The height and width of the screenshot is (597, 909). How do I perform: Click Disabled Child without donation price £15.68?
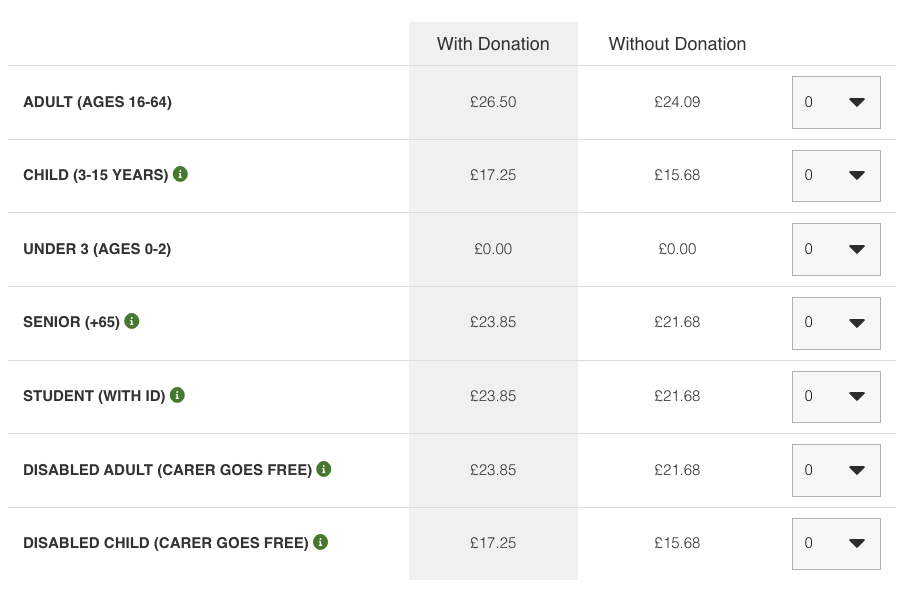(x=677, y=543)
